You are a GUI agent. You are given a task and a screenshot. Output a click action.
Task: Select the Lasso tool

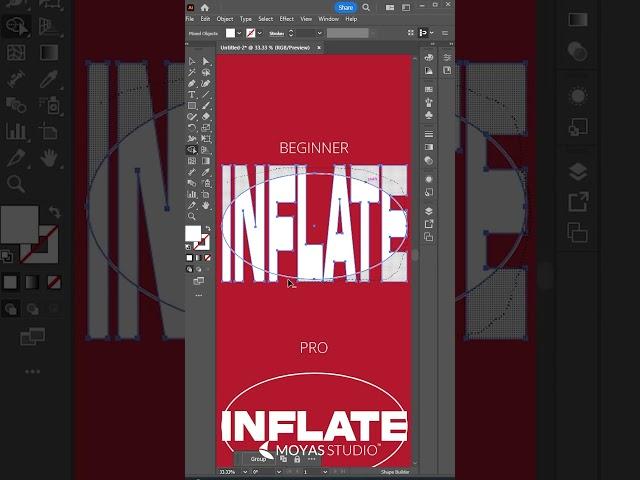(206, 72)
